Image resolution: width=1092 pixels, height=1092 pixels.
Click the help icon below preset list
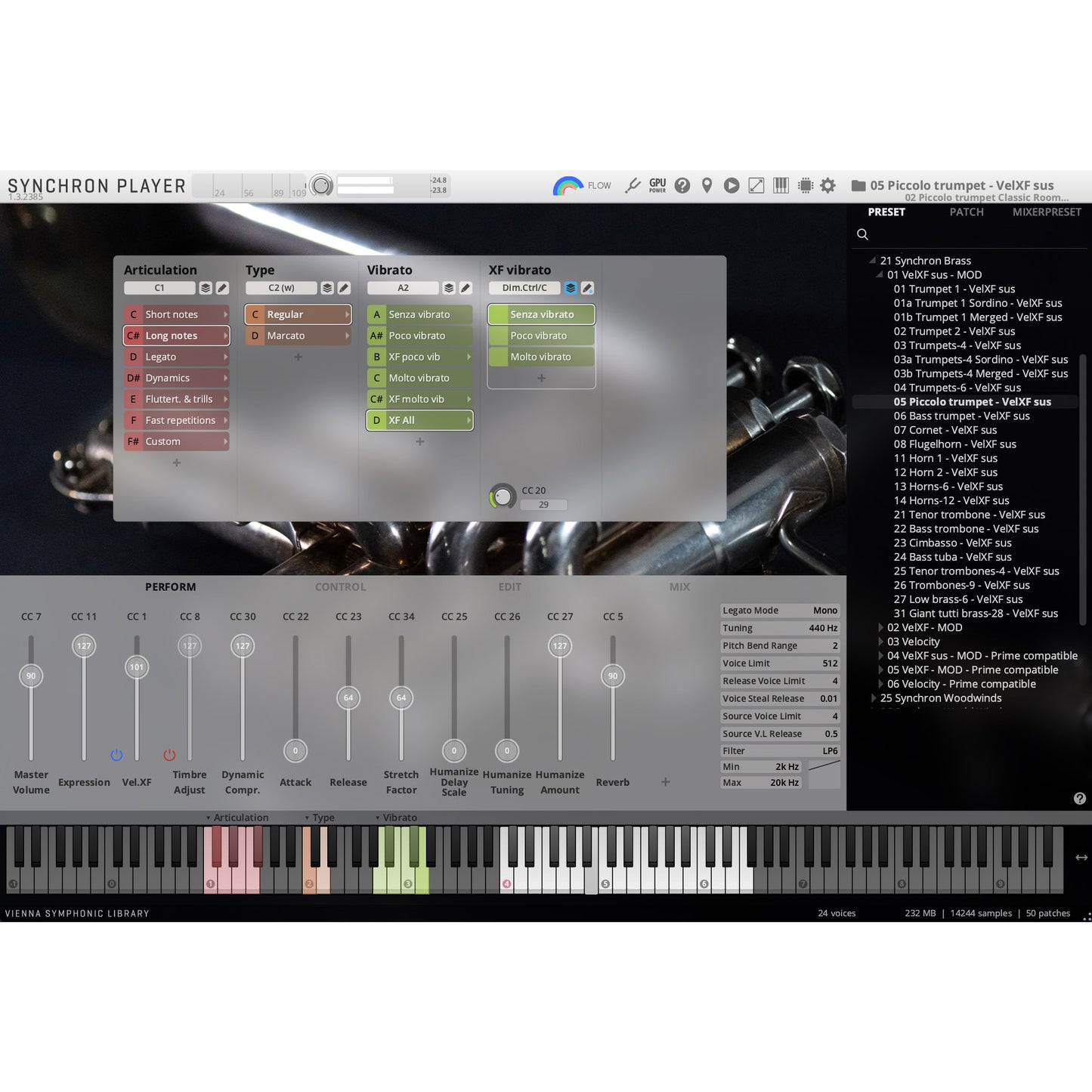click(1080, 798)
